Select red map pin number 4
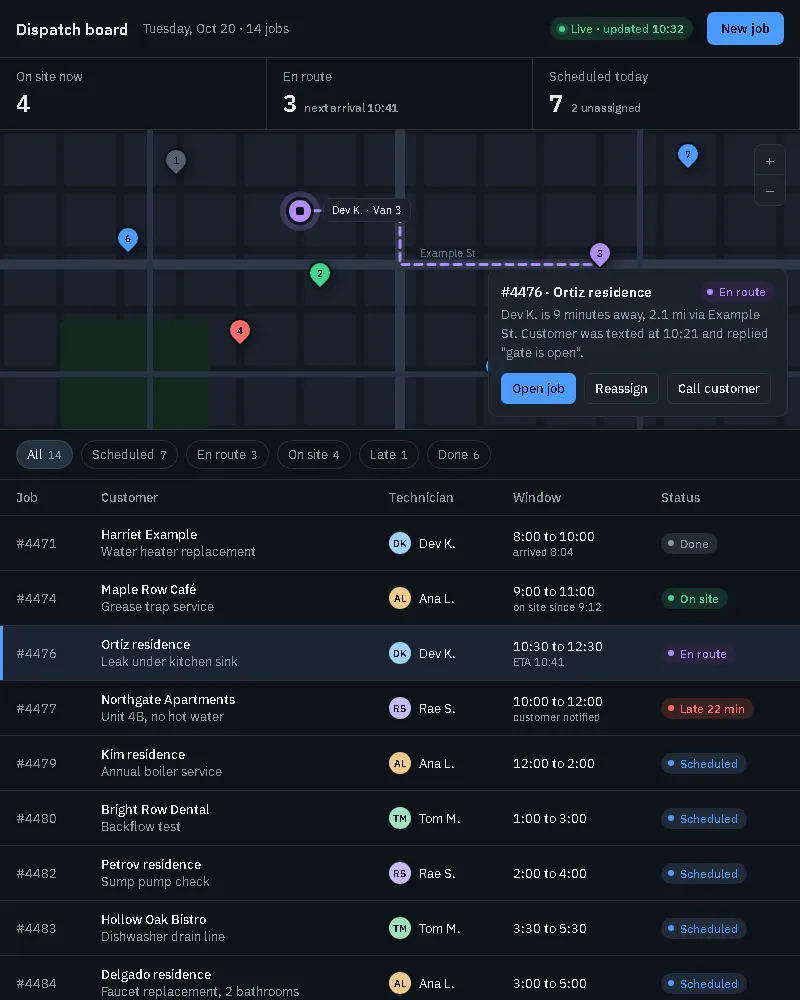Screen dimensions: 800x1000 pos(240,331)
